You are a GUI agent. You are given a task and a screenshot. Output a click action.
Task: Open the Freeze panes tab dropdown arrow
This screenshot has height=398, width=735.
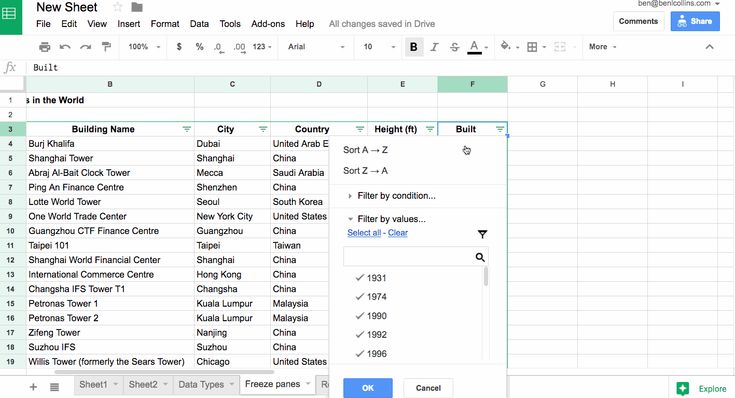click(x=308, y=384)
